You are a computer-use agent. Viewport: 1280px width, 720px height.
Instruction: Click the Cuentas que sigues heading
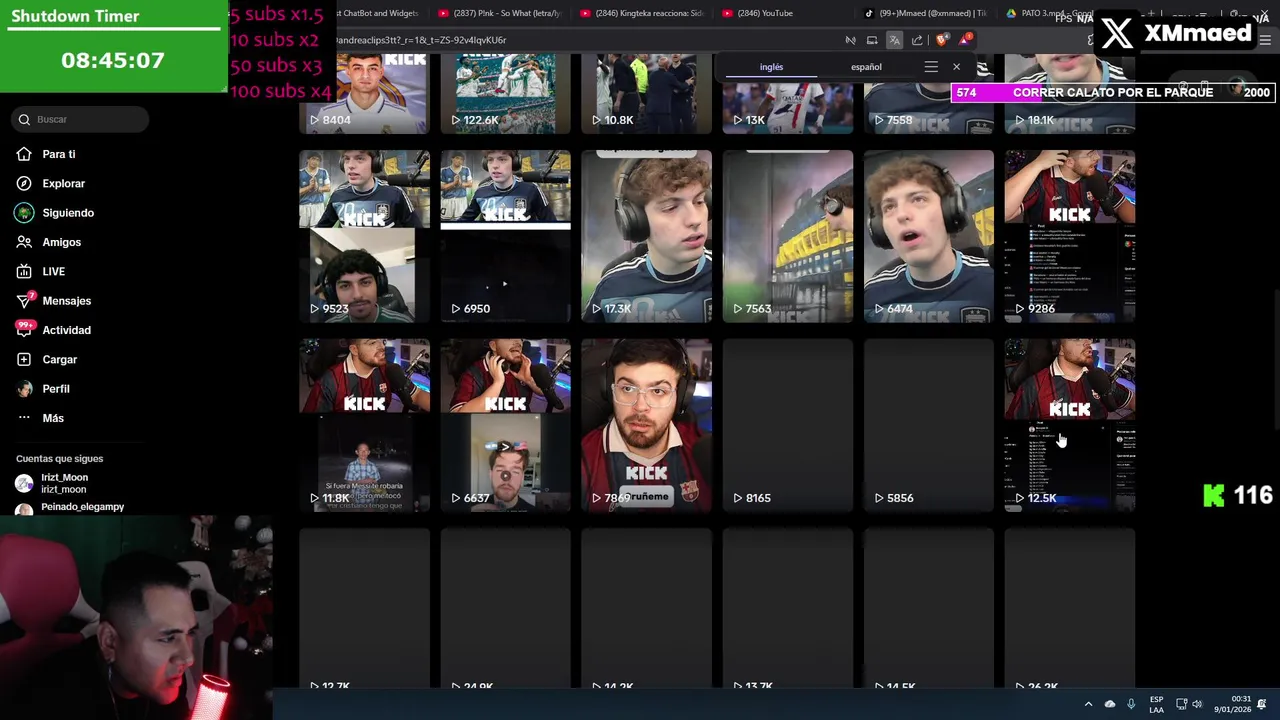click(59, 458)
